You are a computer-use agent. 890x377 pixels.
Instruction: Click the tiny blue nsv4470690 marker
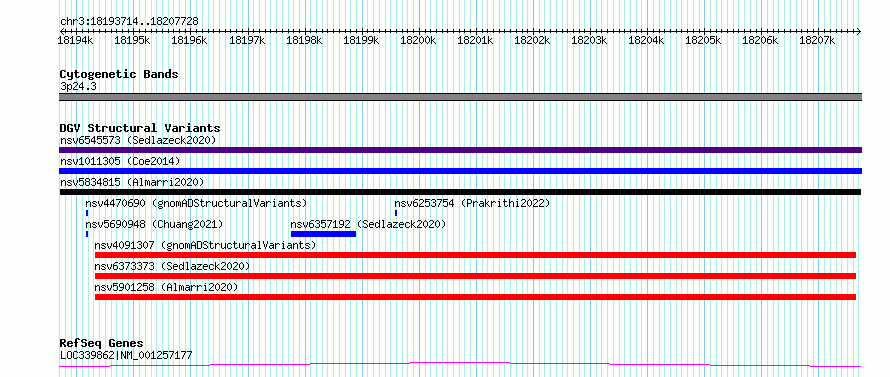(x=87, y=213)
